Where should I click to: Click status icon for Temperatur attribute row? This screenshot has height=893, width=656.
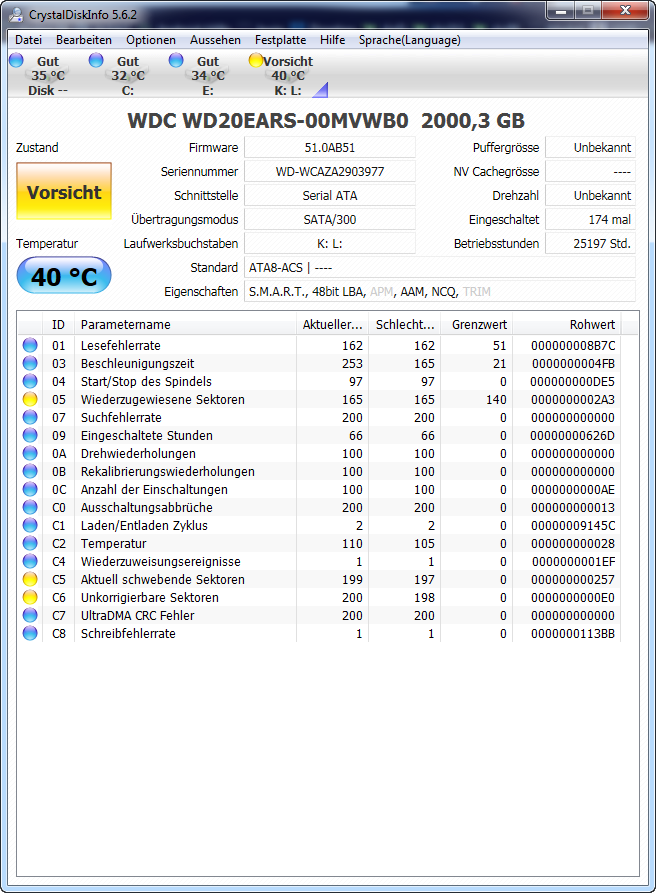30,543
